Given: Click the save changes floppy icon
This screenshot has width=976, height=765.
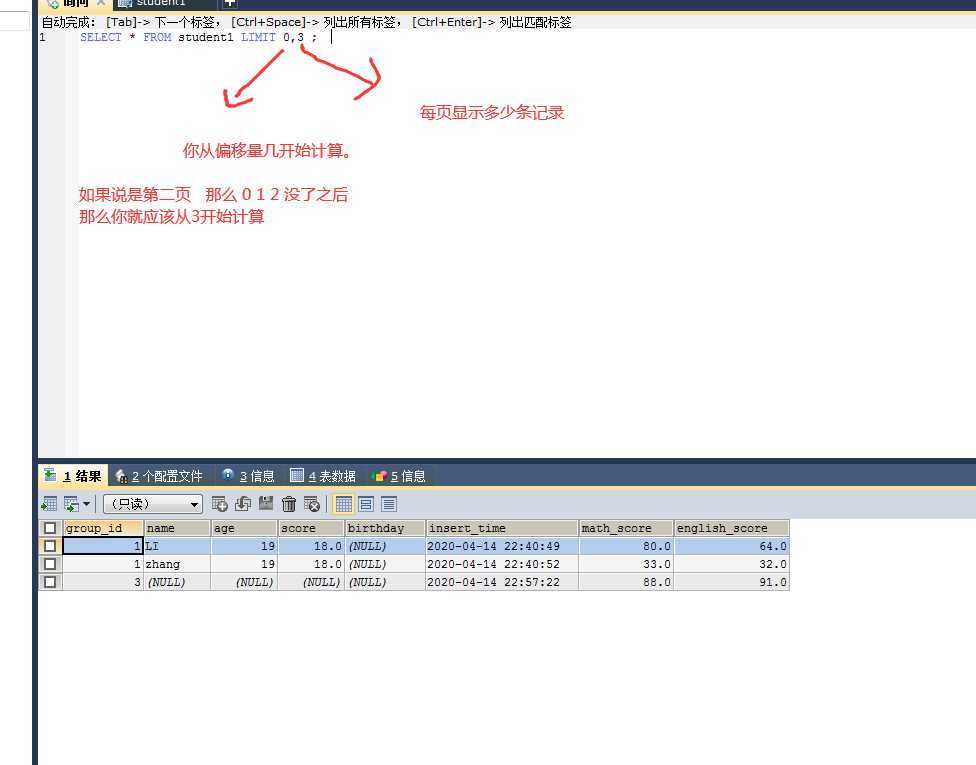Looking at the screenshot, I should pyautogui.click(x=266, y=503).
